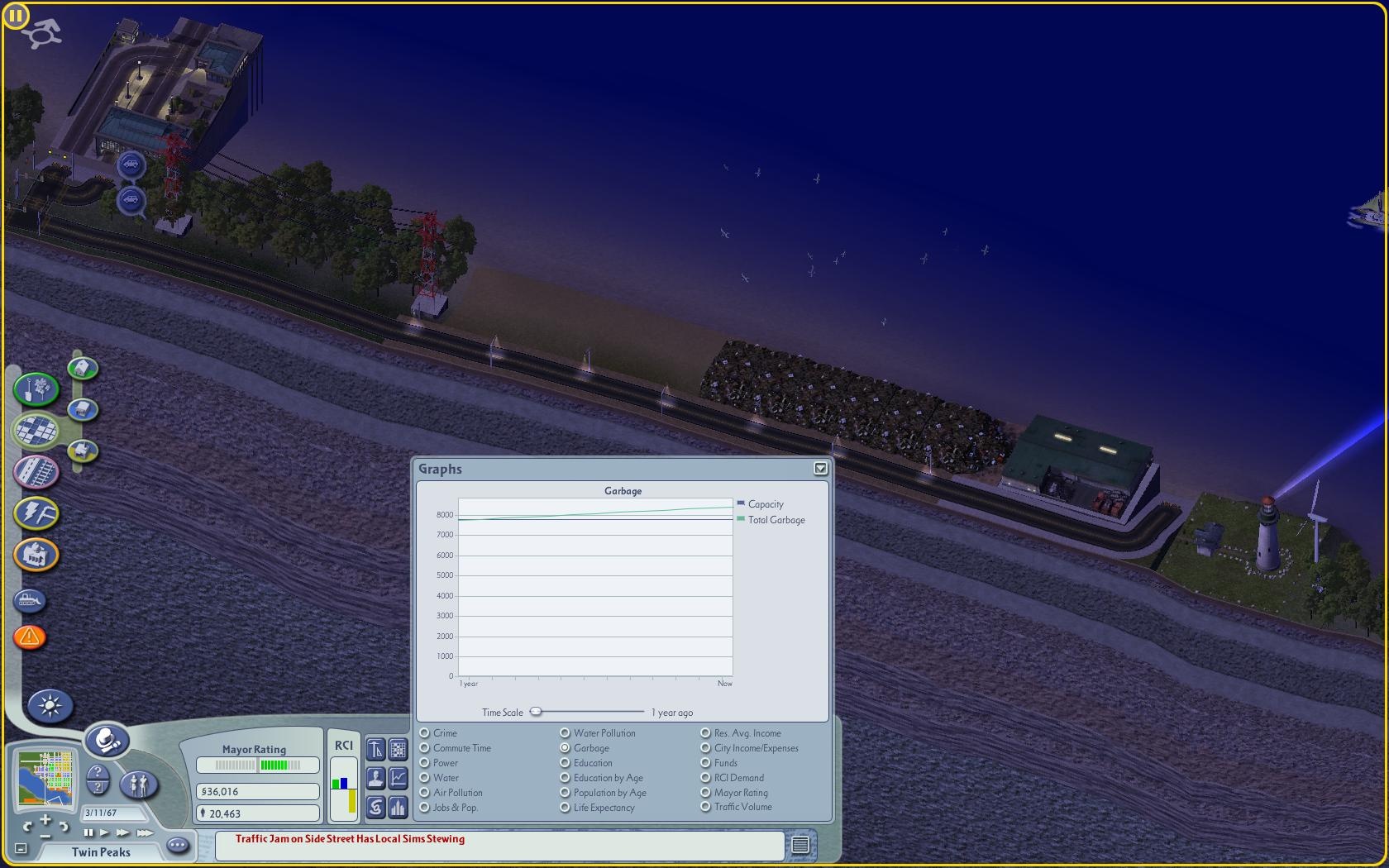Click the upper car traffic bubble
Image resolution: width=1389 pixels, height=868 pixels.
coord(131,165)
